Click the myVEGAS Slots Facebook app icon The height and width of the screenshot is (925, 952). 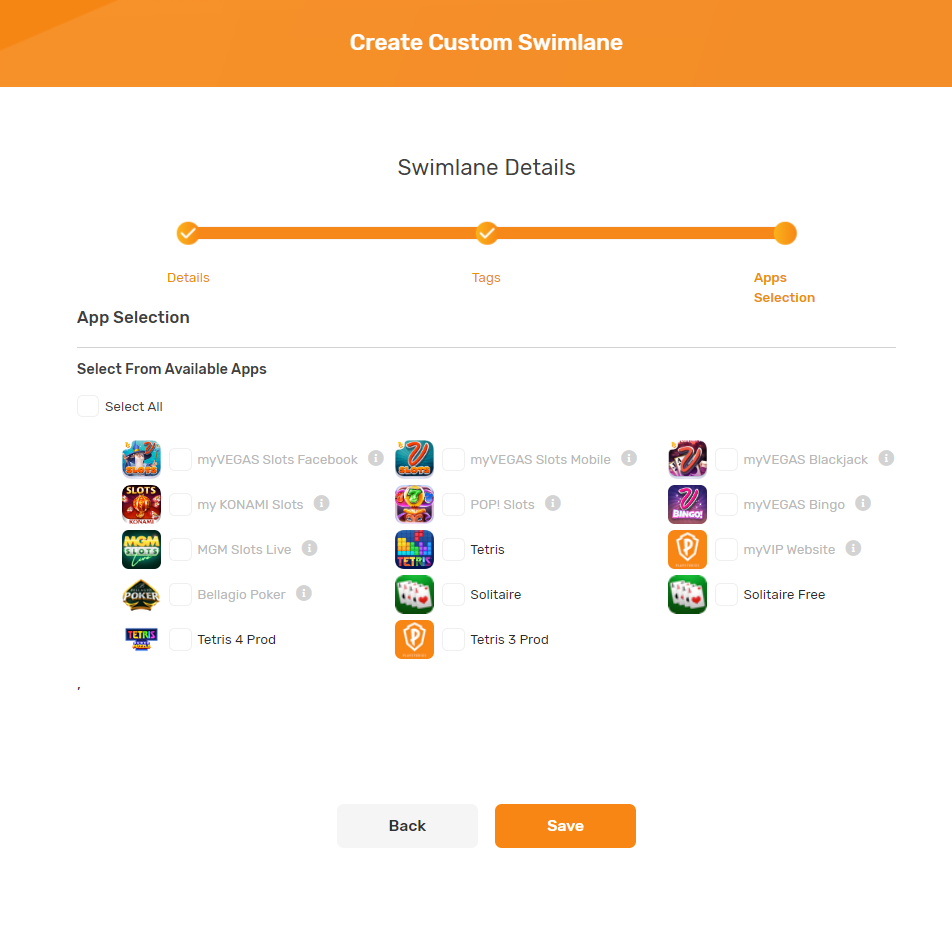[x=141, y=458]
